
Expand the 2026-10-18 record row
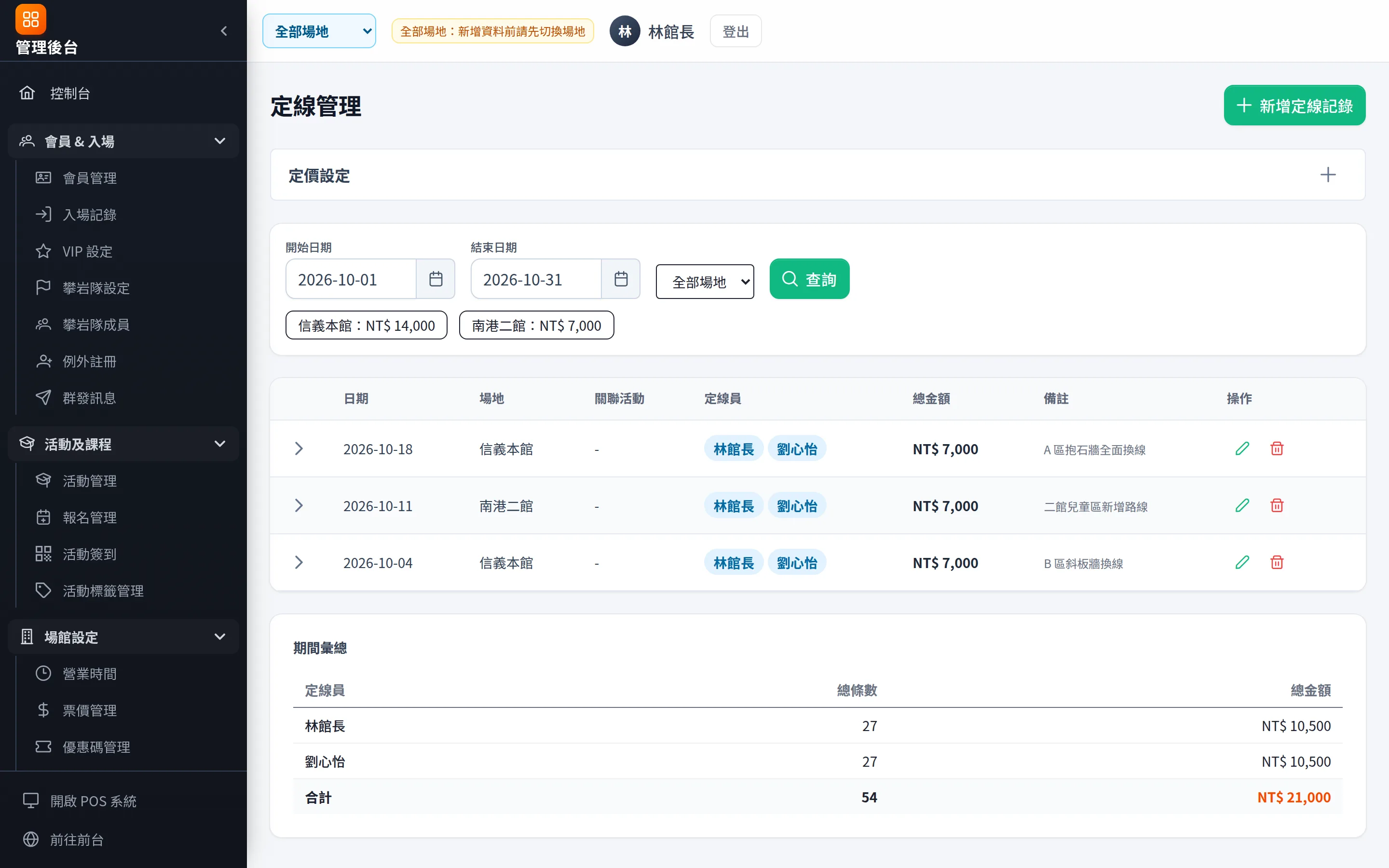click(299, 449)
